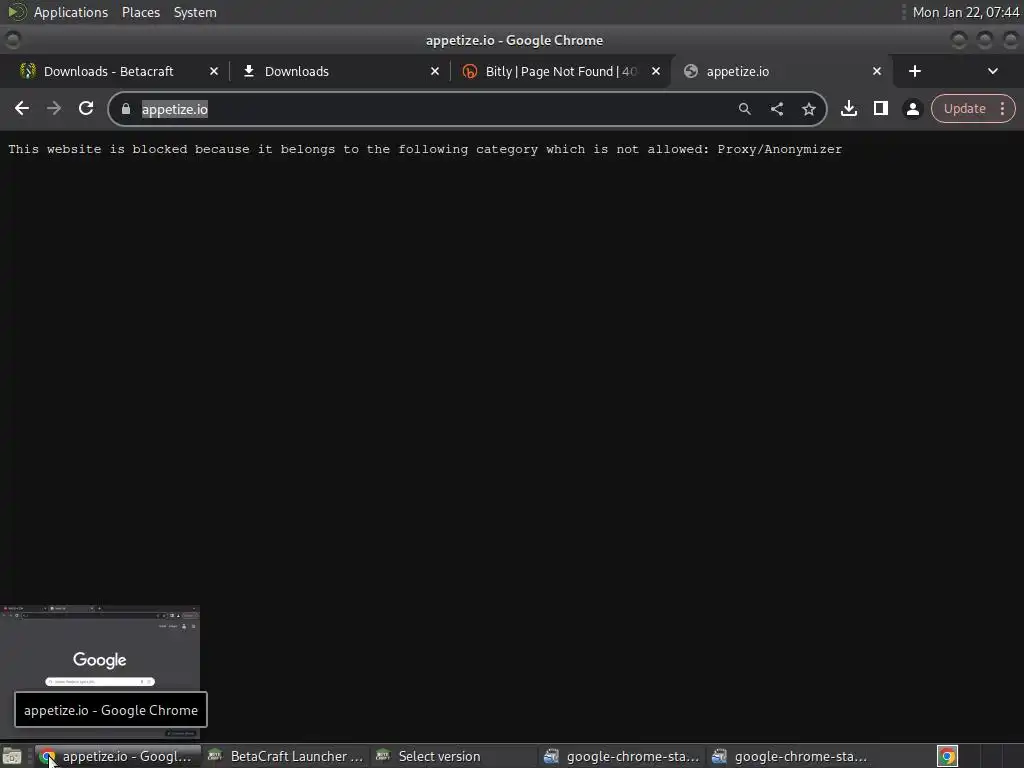Open Chrome three-dot menu
The width and height of the screenshot is (1024, 768).
pyautogui.click(x=1002, y=108)
